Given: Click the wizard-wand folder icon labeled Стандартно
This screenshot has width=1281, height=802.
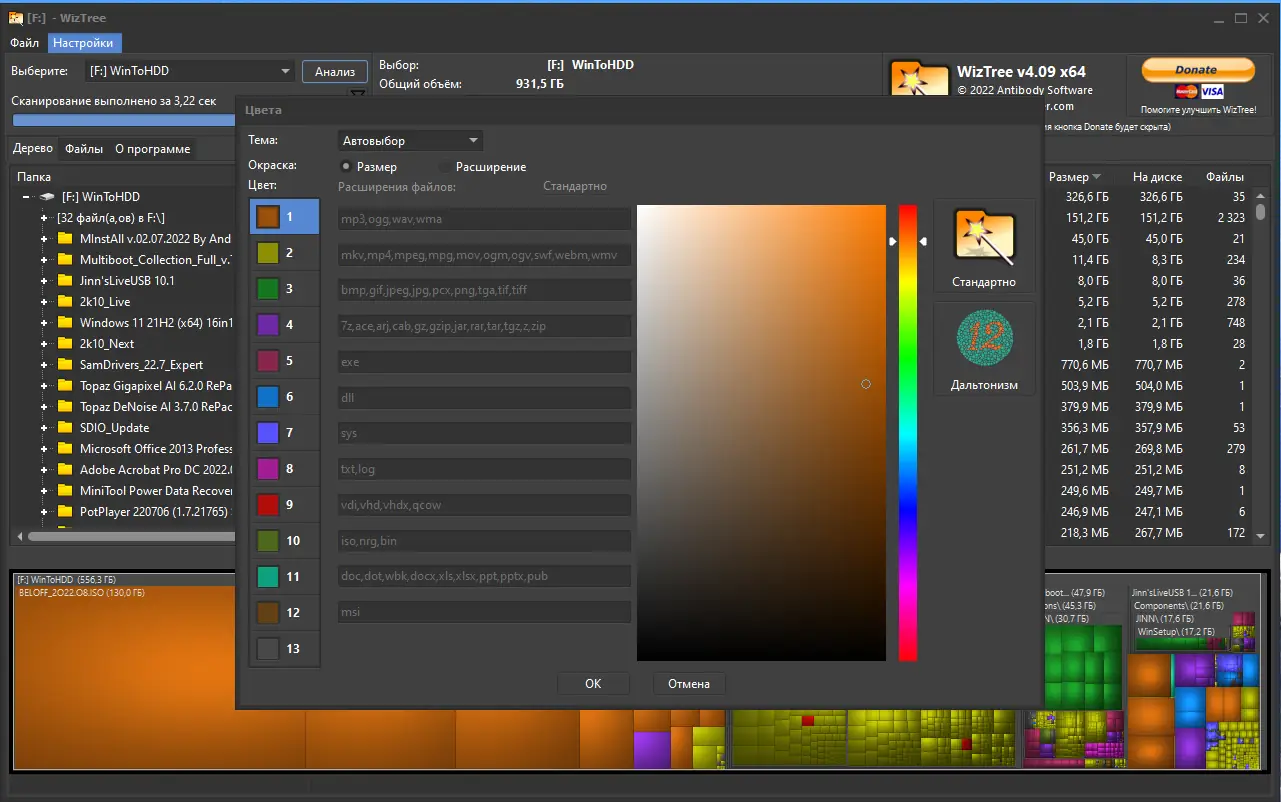Looking at the screenshot, I should click(983, 238).
